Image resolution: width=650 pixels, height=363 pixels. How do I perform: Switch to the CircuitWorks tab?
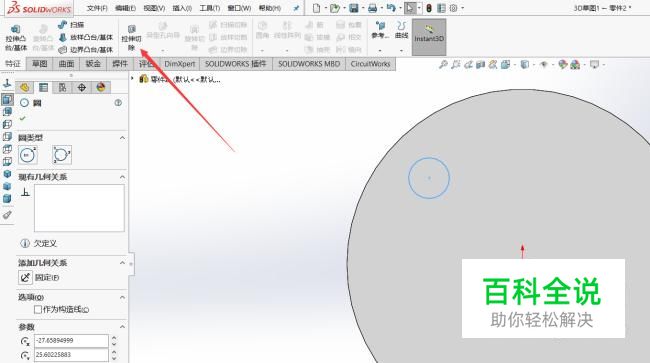[x=370, y=64]
